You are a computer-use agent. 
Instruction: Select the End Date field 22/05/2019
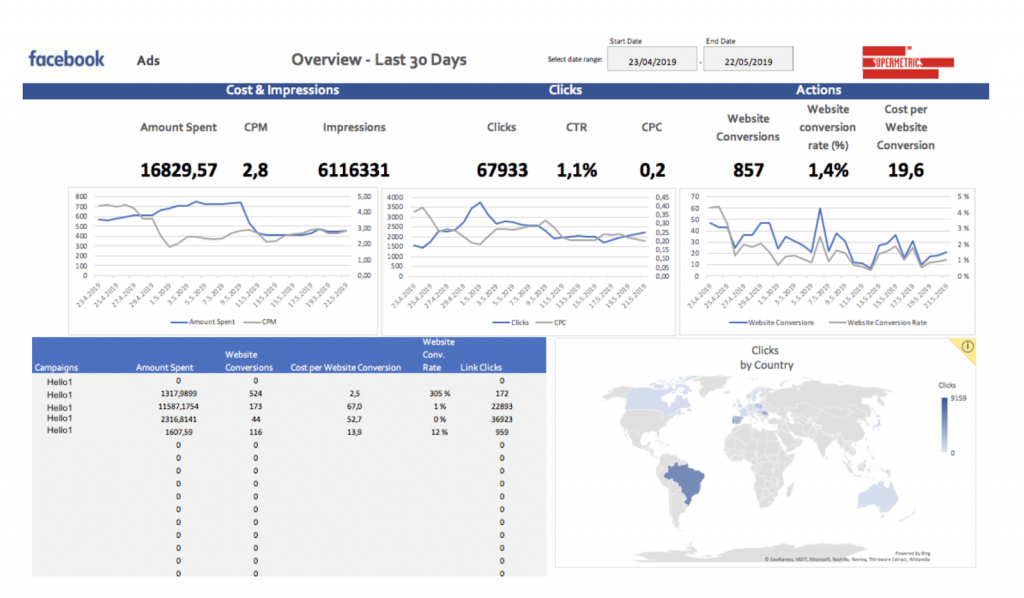[748, 59]
